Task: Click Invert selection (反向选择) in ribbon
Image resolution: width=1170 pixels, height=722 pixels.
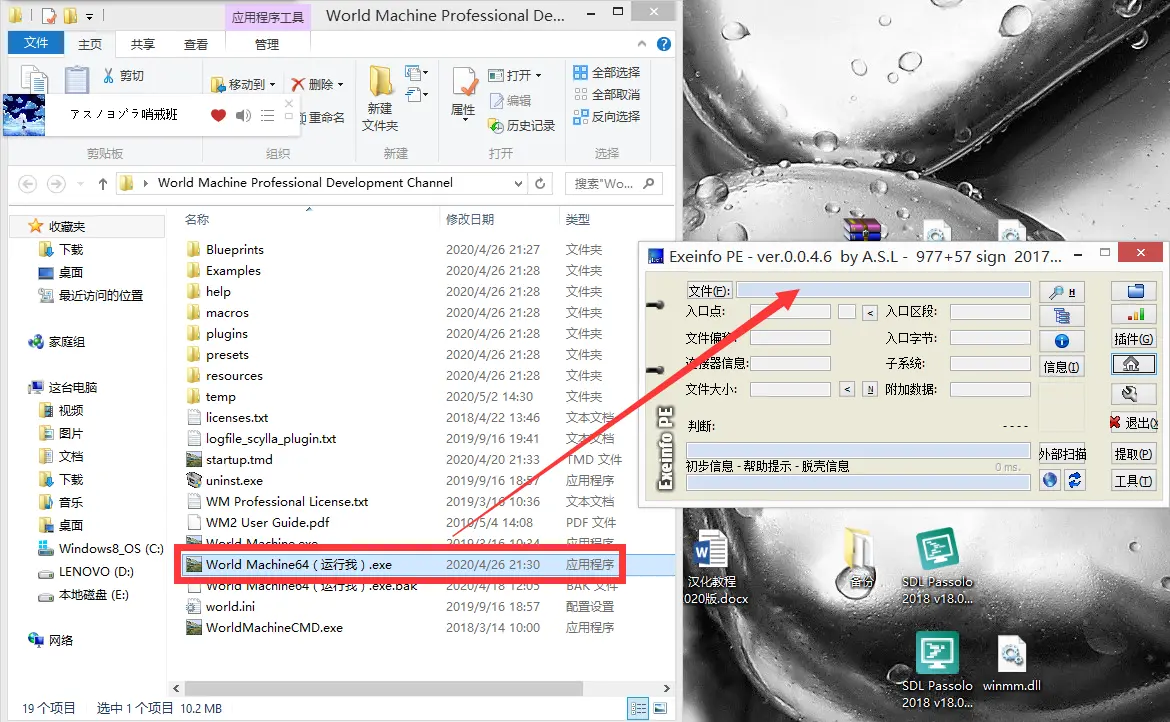Action: click(x=607, y=116)
